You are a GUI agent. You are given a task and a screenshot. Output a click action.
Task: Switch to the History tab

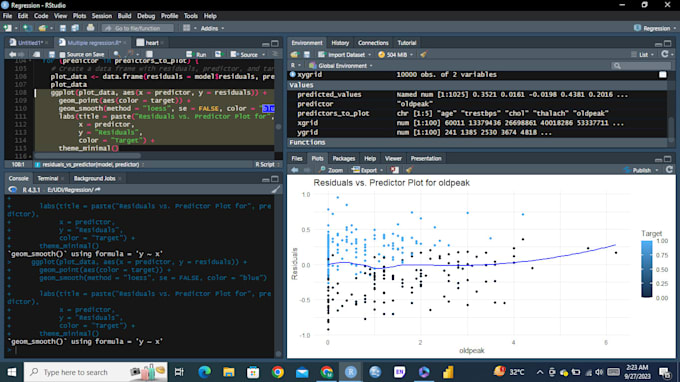point(340,43)
